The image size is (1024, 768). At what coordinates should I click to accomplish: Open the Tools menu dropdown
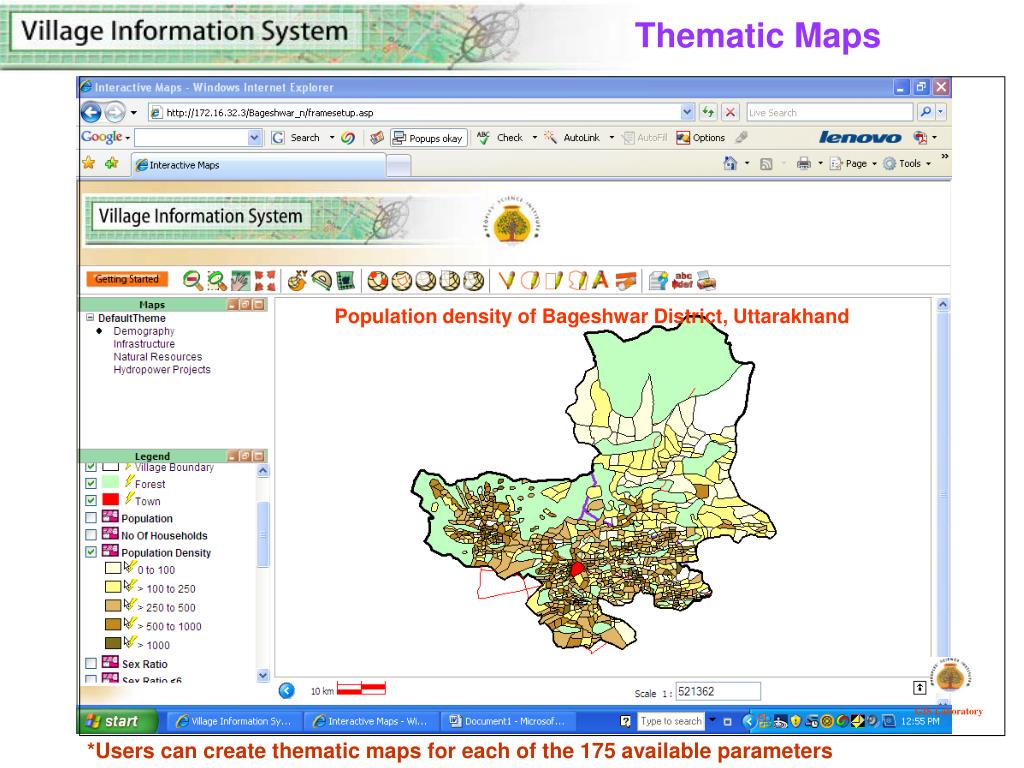pyautogui.click(x=929, y=164)
